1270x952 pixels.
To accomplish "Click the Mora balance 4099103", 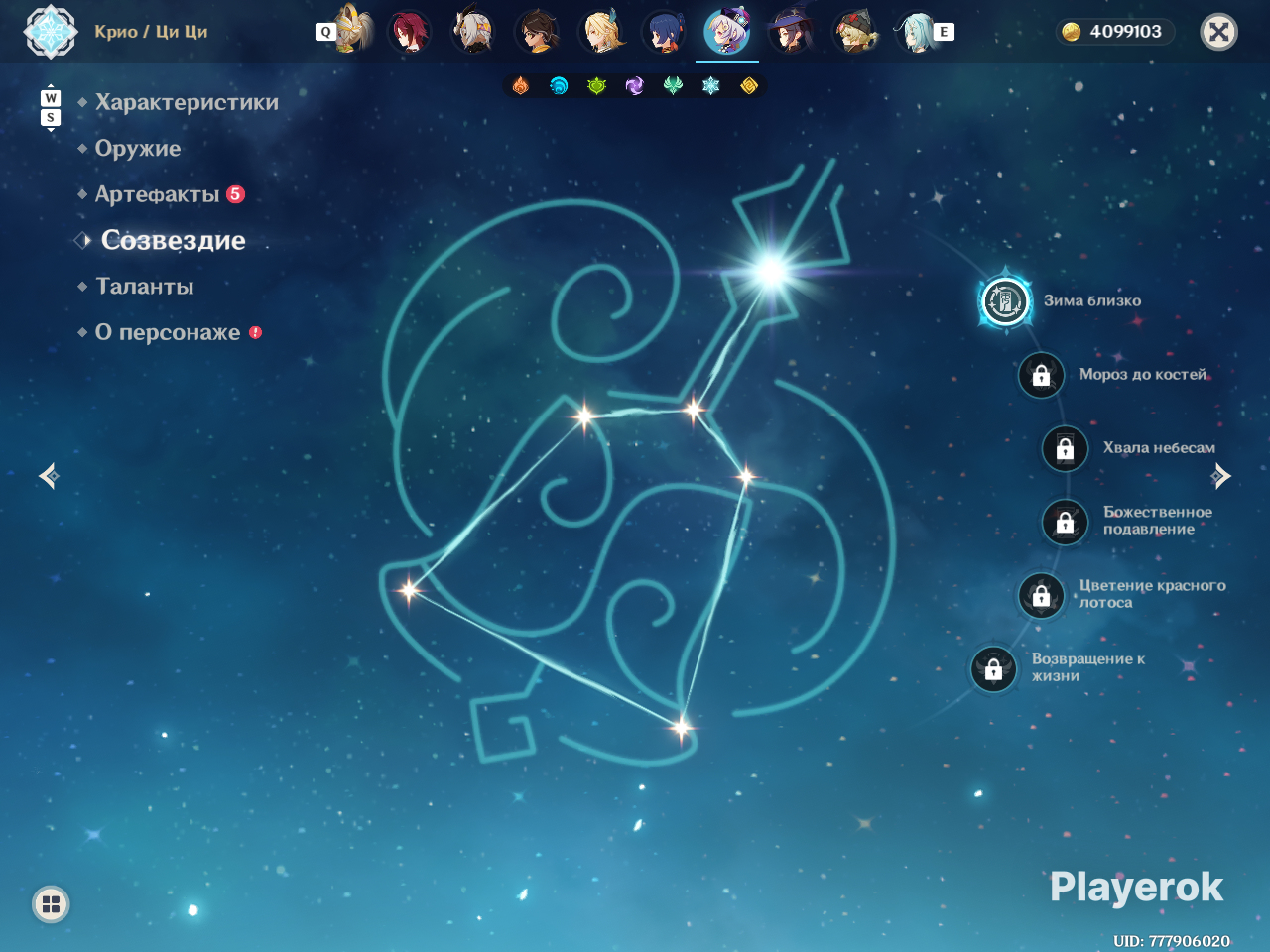I will click(1125, 32).
